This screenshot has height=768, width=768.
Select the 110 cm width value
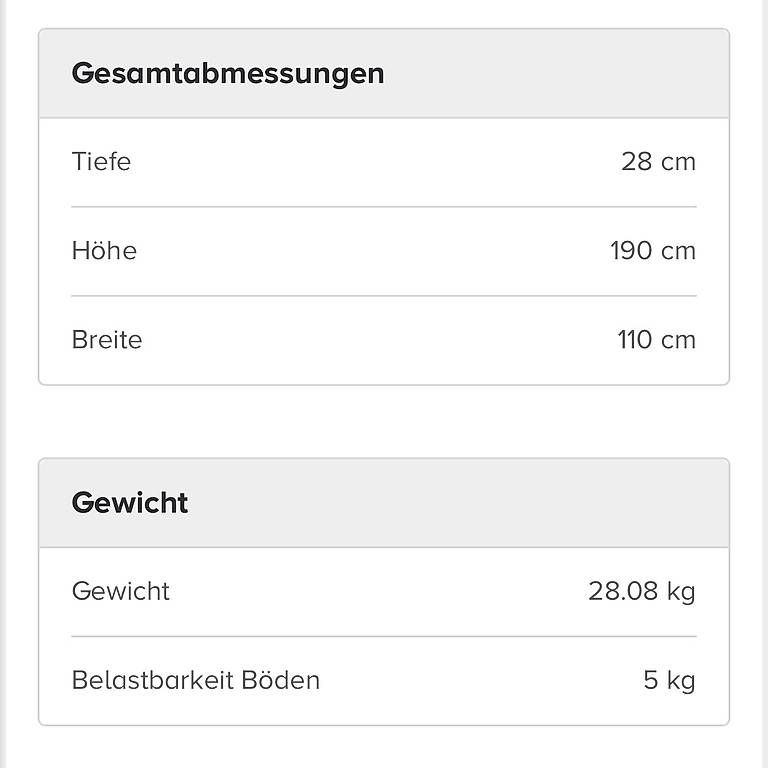pos(656,339)
